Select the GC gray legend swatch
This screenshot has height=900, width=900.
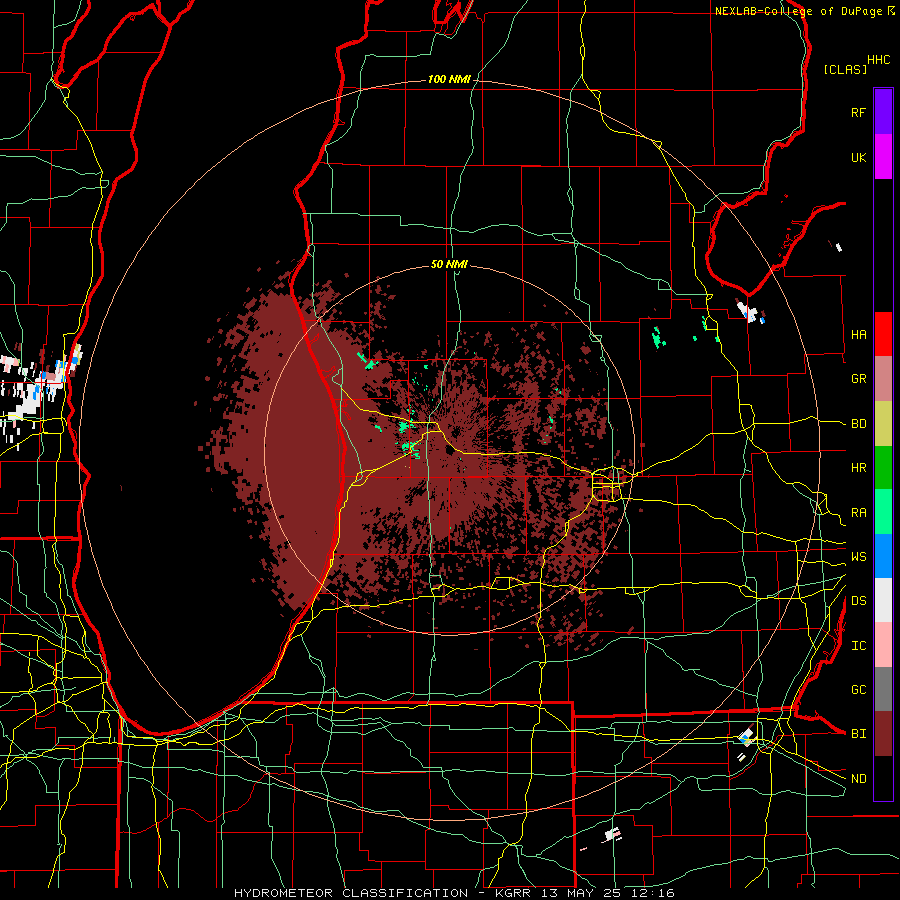pyautogui.click(x=883, y=689)
